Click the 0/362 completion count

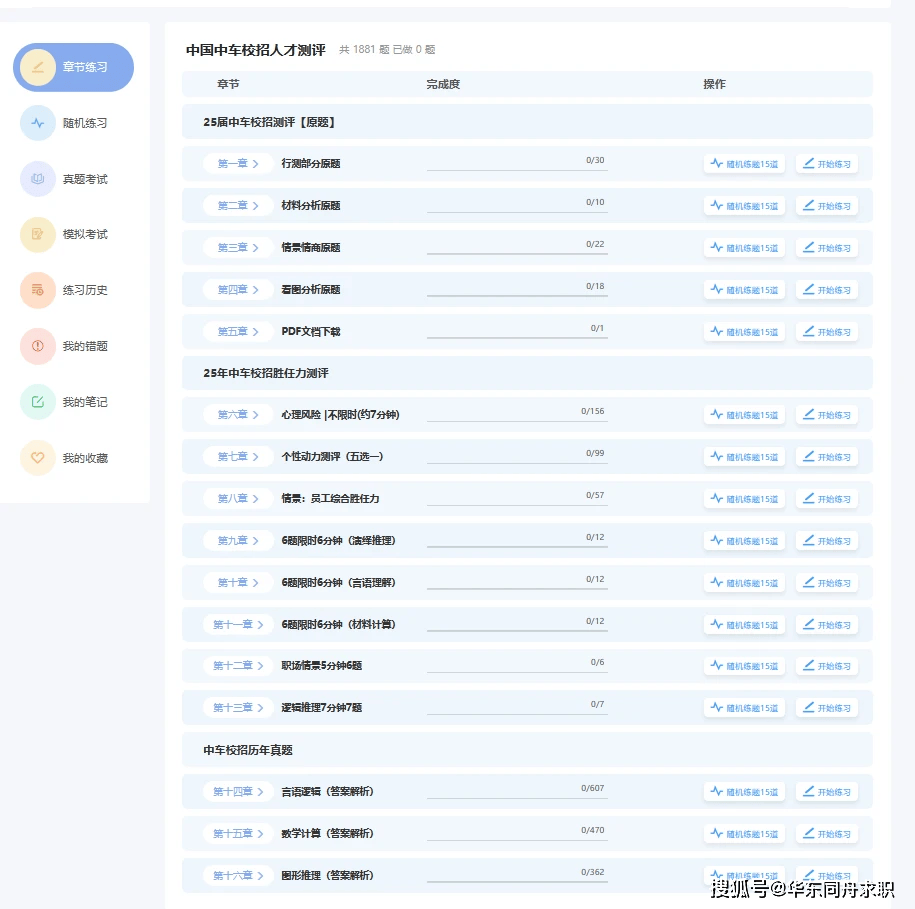(592, 872)
